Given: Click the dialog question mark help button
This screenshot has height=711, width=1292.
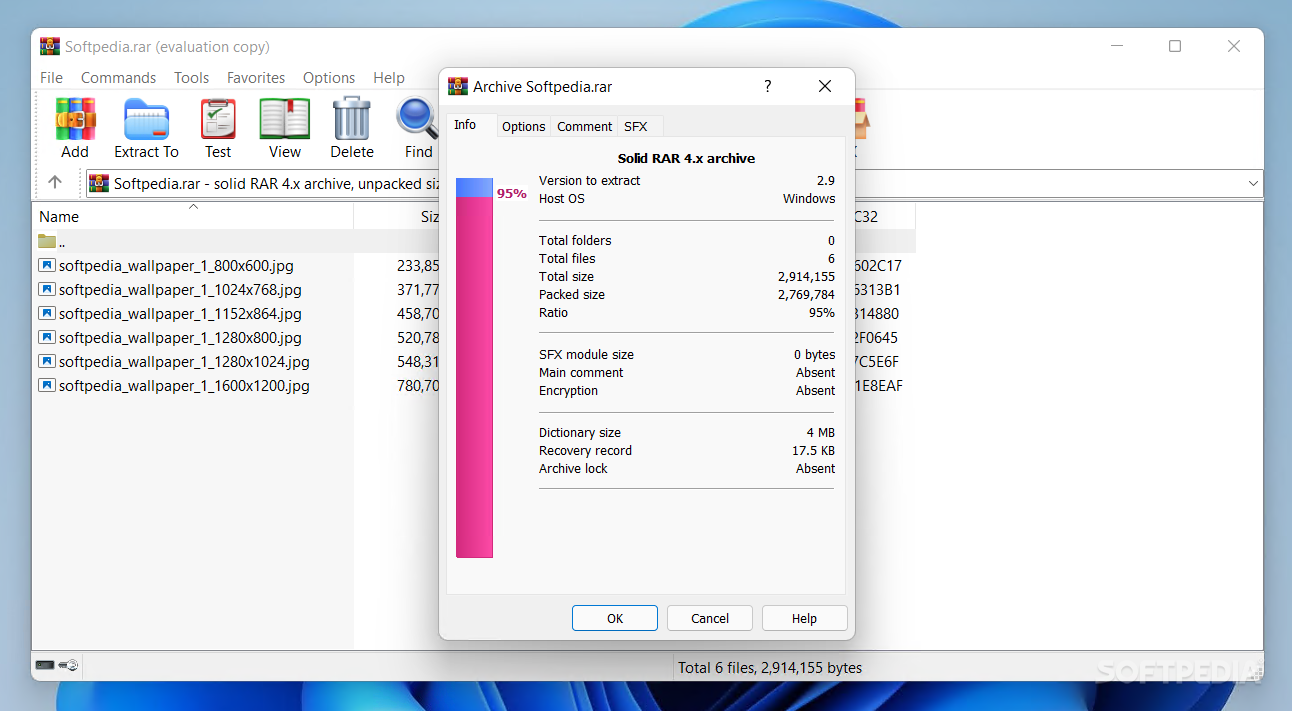Looking at the screenshot, I should click(767, 86).
